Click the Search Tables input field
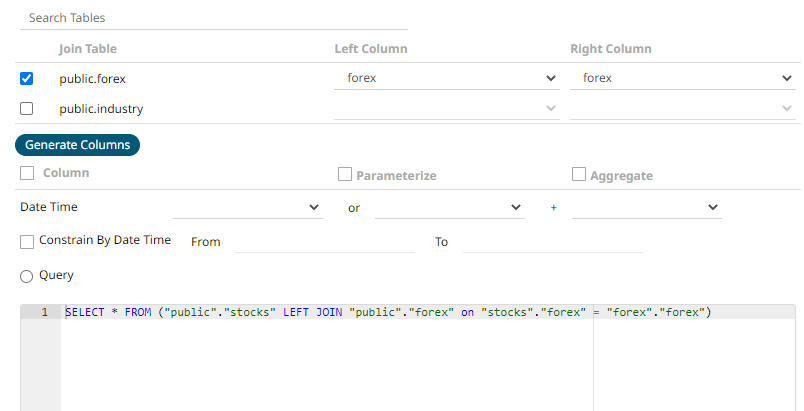This screenshot has width=804, height=411. (x=214, y=18)
